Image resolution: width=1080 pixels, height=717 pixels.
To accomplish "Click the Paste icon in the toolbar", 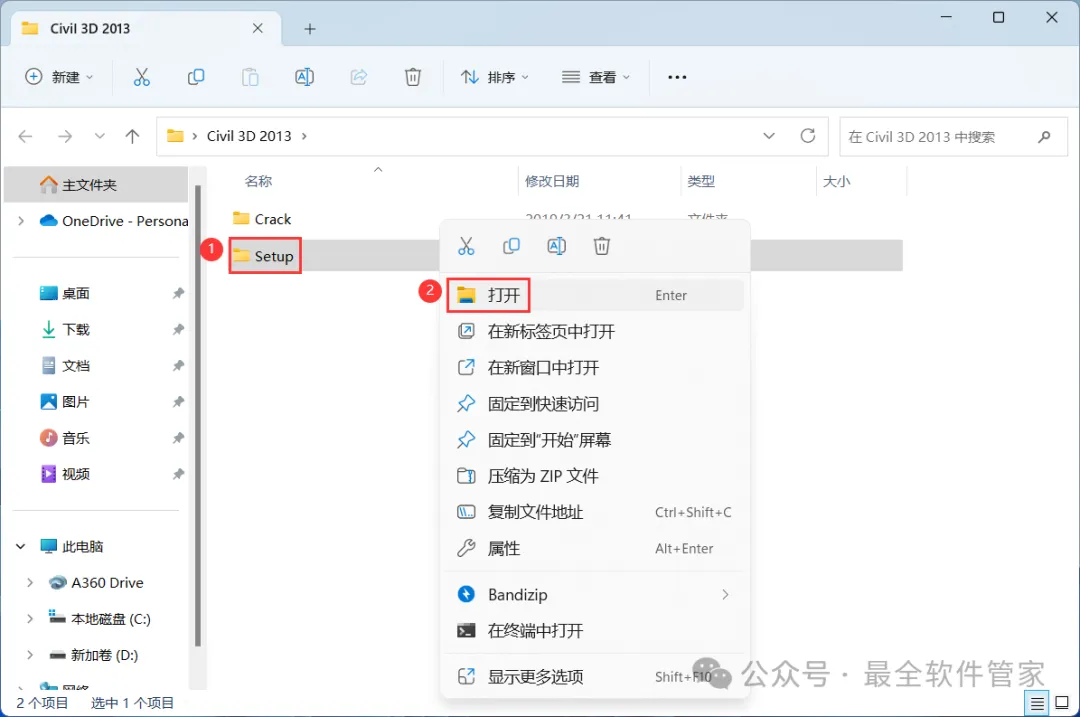I will click(250, 77).
